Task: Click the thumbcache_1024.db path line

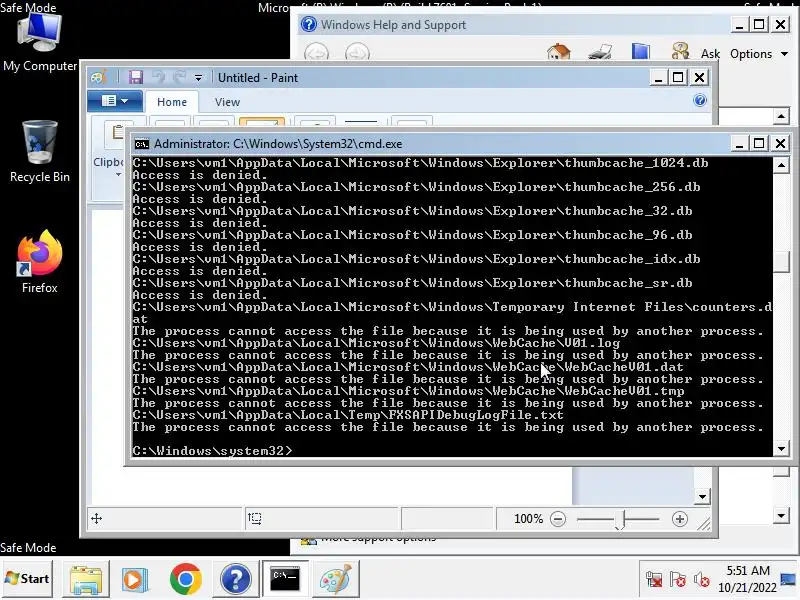Action: 420,163
